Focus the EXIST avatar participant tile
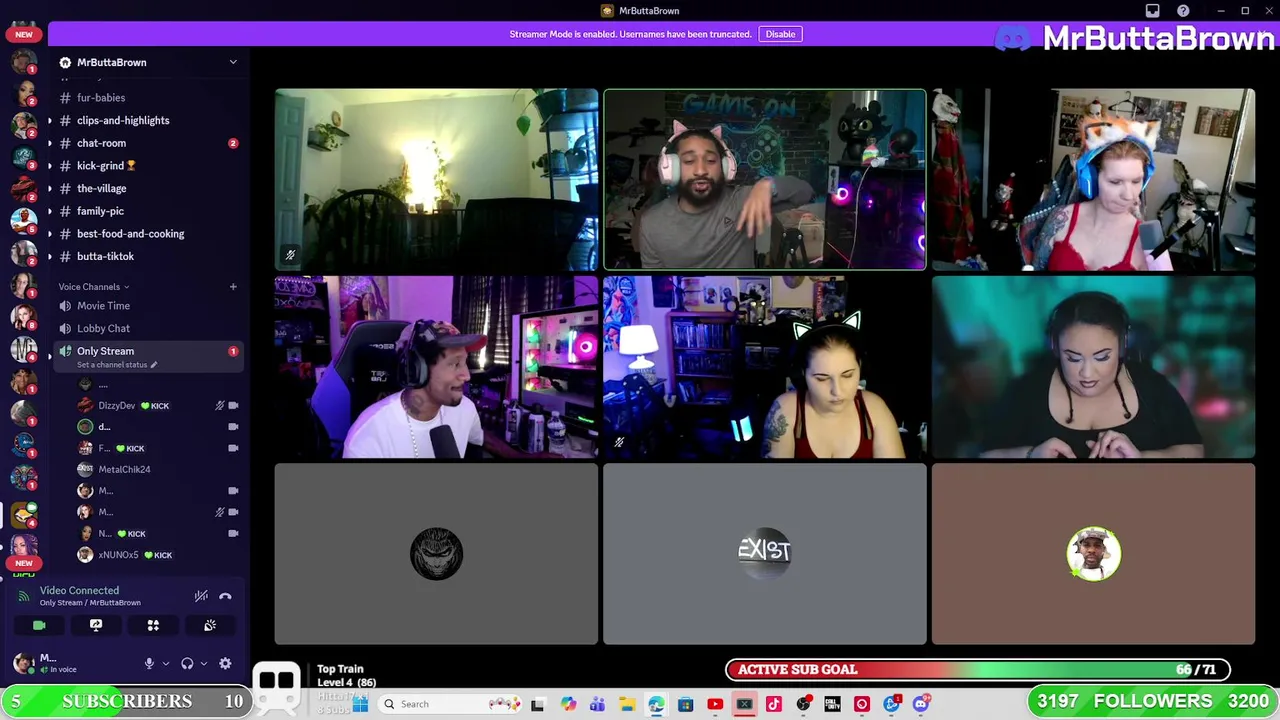The image size is (1280, 720). [765, 554]
